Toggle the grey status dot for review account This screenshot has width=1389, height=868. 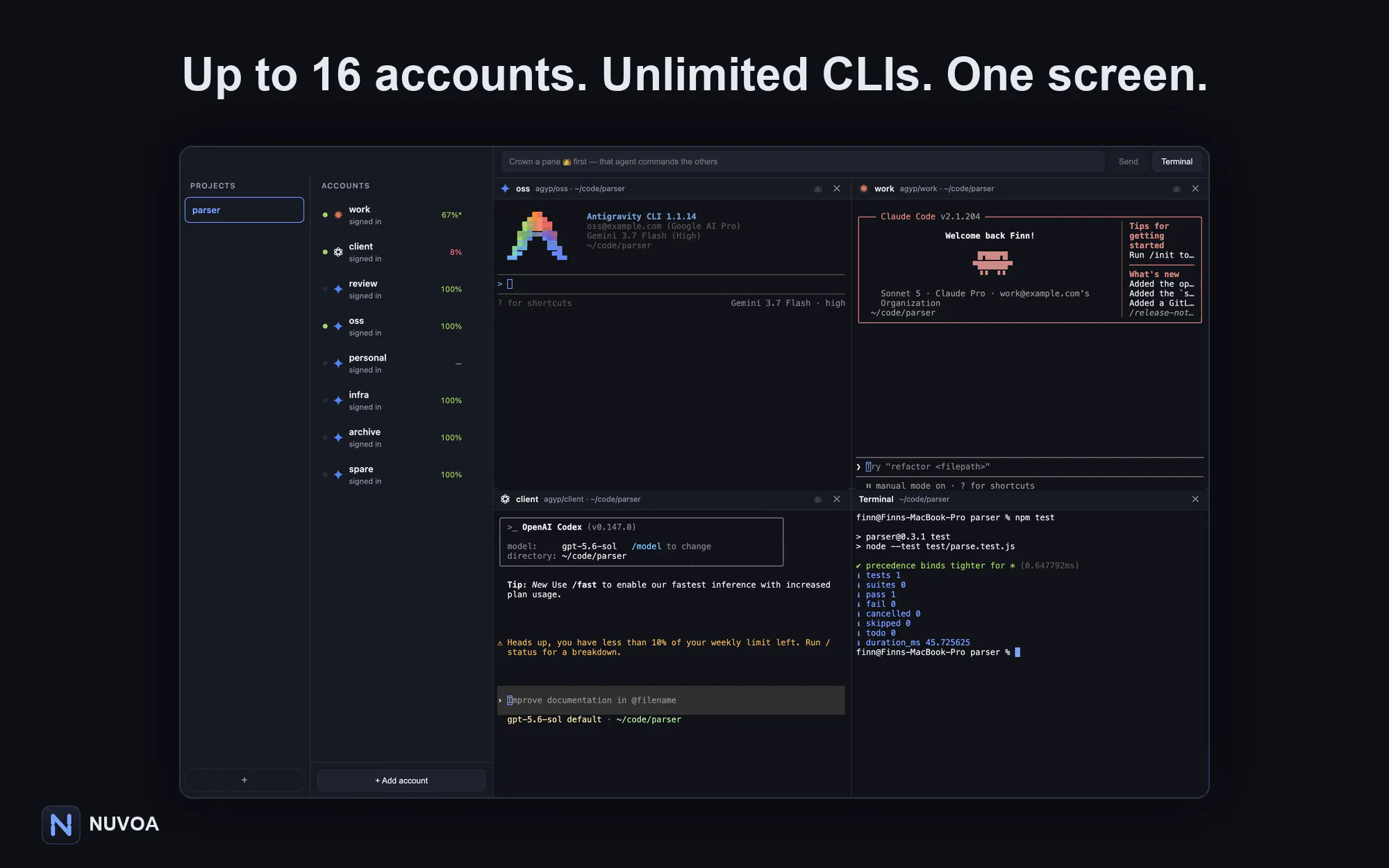(325, 290)
